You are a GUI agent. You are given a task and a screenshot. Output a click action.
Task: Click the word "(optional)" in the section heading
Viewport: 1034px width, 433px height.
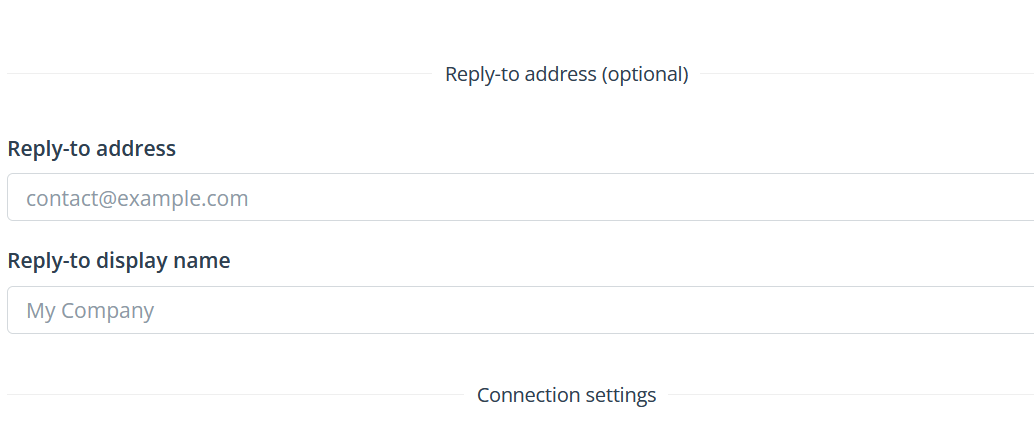point(644,74)
